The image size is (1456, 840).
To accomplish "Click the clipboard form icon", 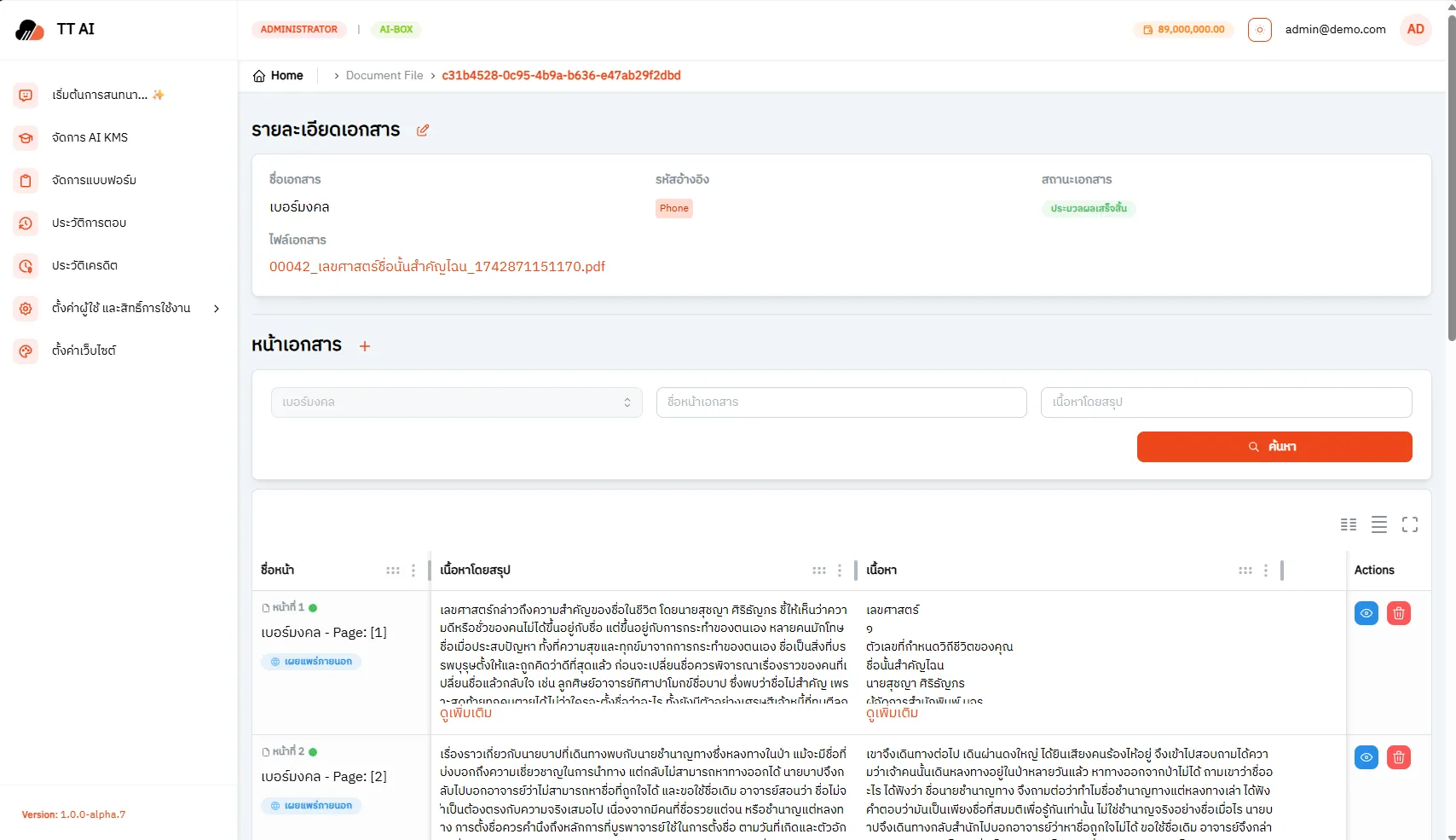I will coord(26,180).
